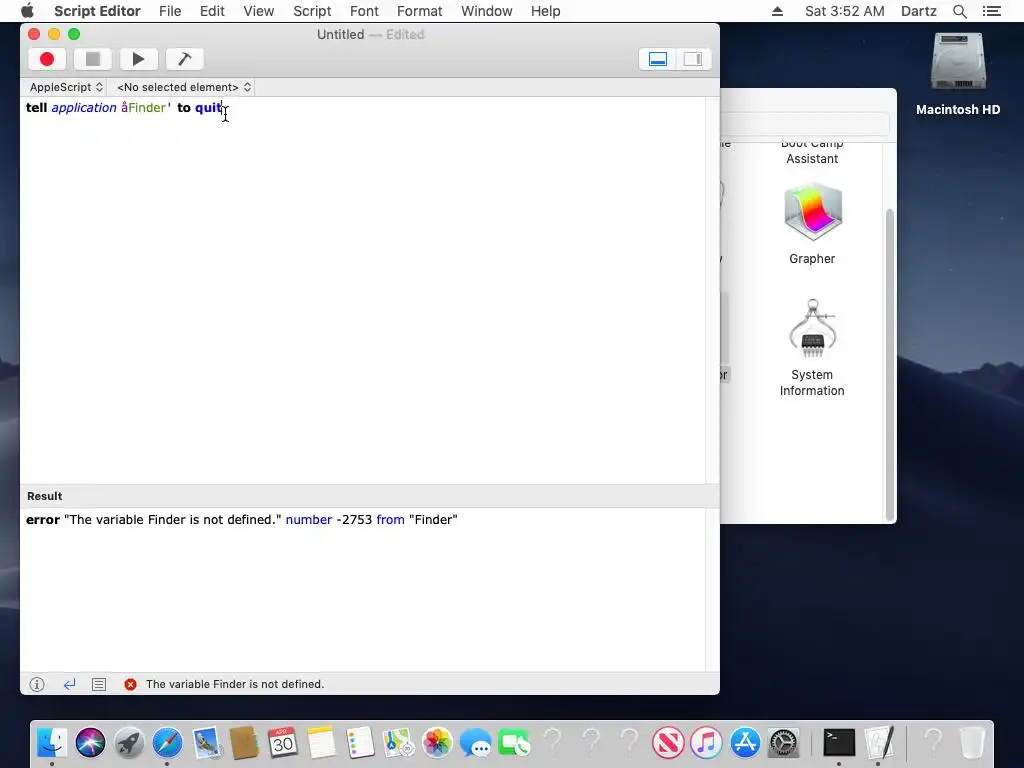Screen dimensions: 1024x768
Task: Click the Finder window vertical scrollbar
Action: [x=889, y=364]
